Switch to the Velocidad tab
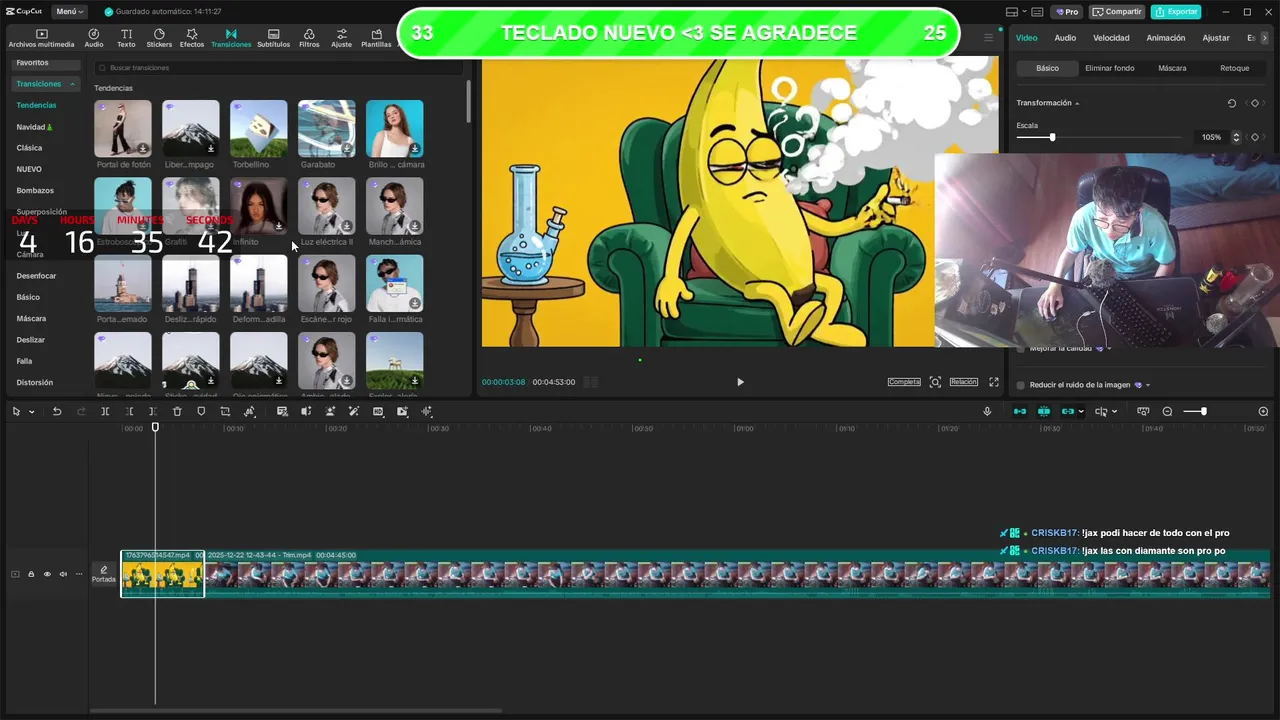1280x720 pixels. (1111, 38)
